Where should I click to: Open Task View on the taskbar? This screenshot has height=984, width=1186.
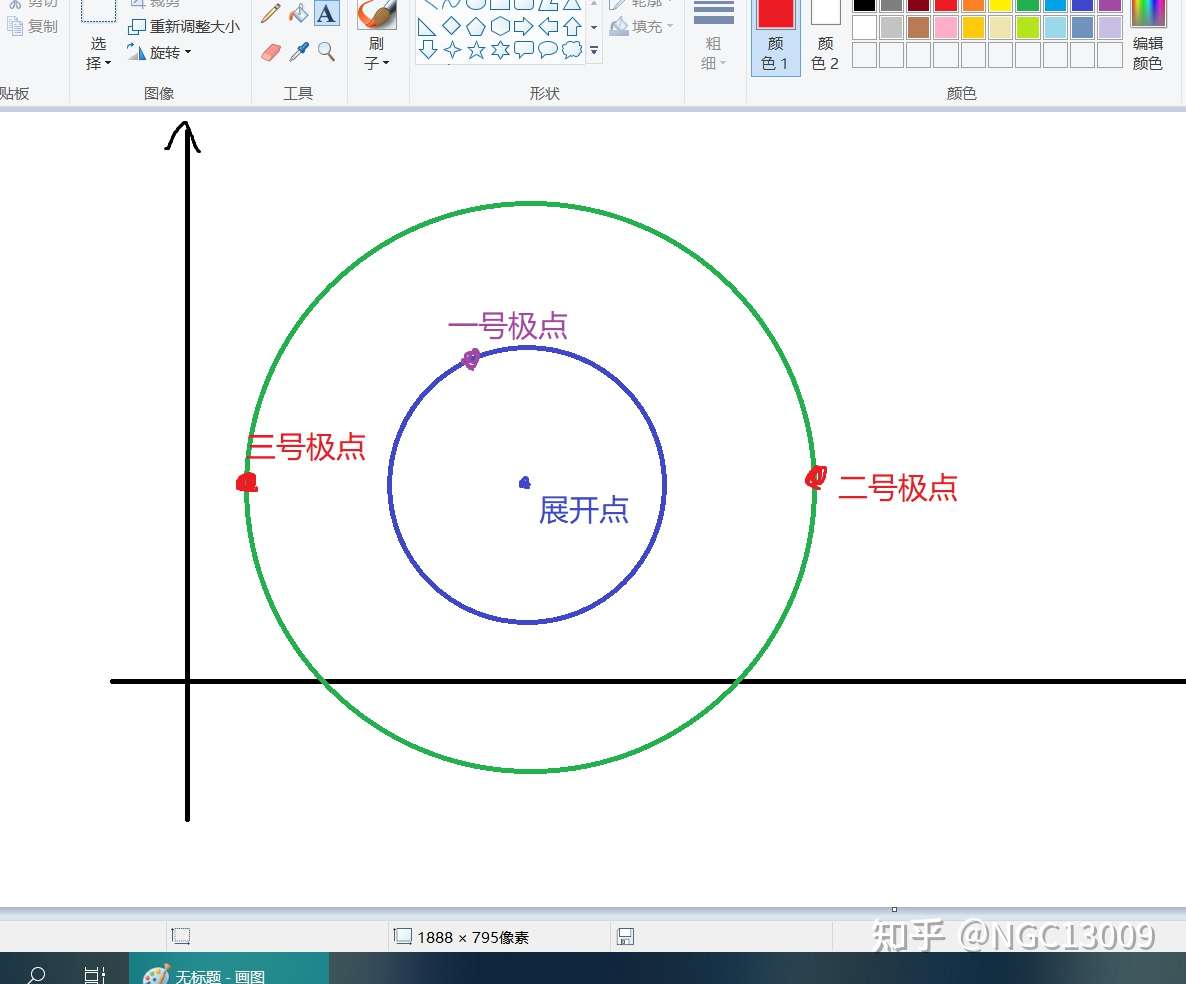95,975
